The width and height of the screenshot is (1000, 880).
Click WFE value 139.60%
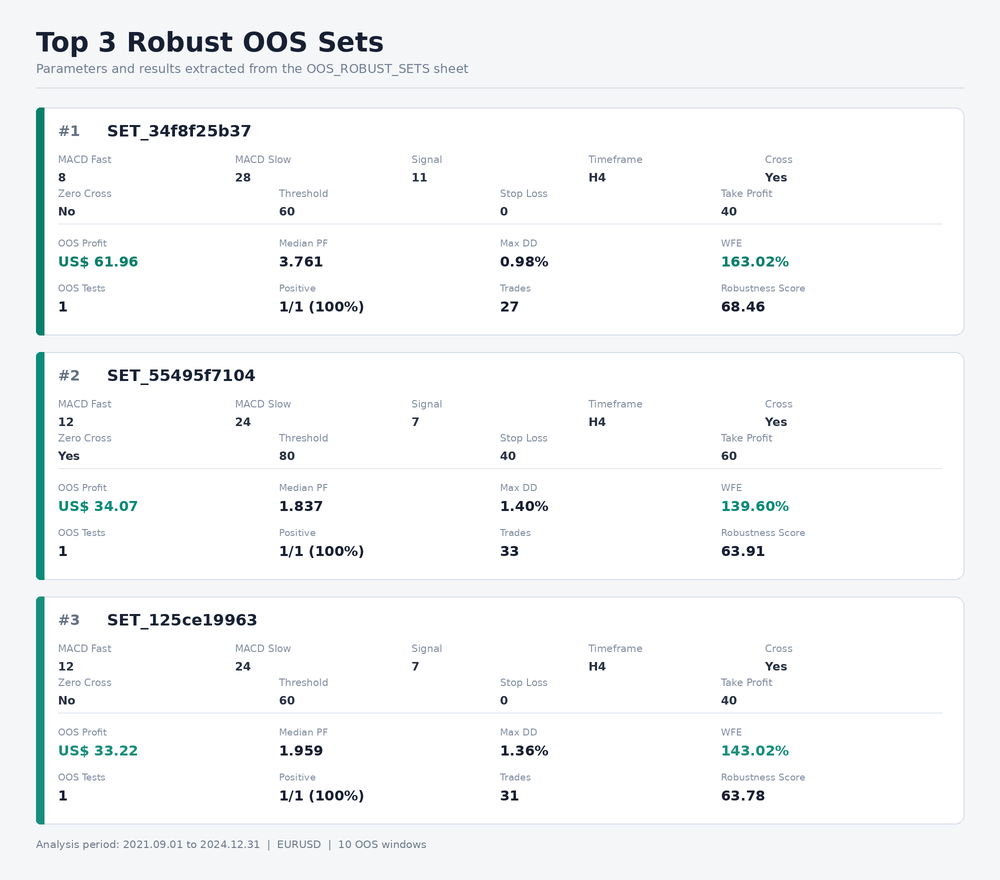pyautogui.click(x=755, y=506)
